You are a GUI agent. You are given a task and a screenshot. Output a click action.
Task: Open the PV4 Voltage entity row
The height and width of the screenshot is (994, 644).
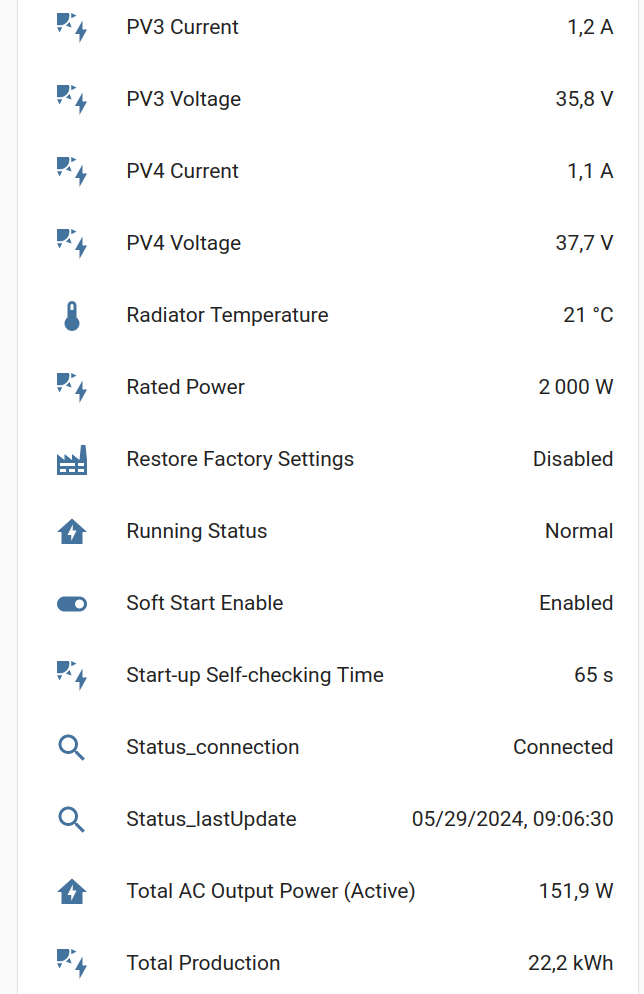click(x=184, y=243)
